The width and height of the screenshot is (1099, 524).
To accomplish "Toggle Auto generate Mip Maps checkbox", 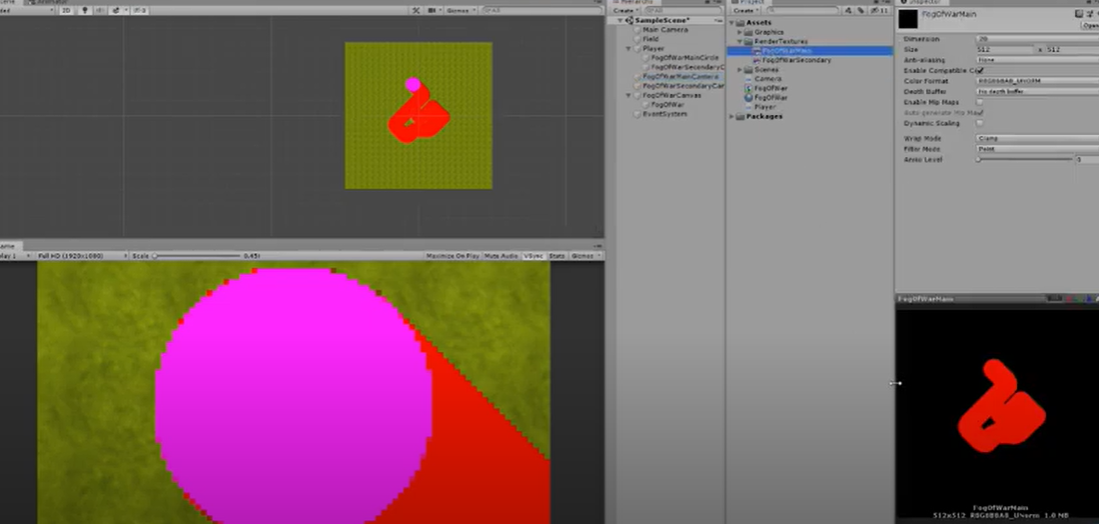I will 980,113.
